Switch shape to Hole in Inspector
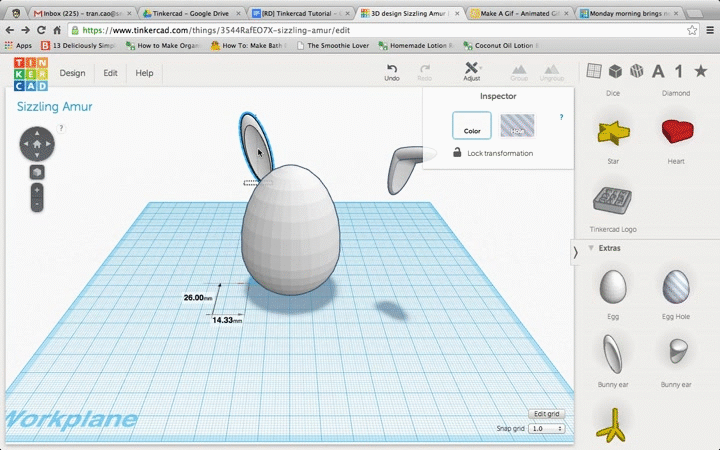 [x=517, y=125]
